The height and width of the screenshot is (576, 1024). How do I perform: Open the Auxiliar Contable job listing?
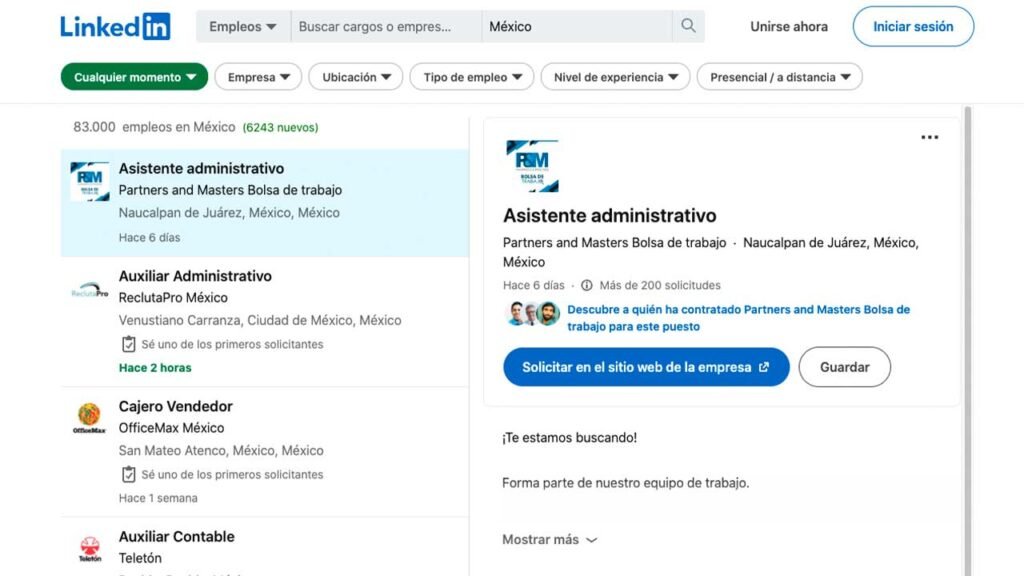[x=265, y=547]
